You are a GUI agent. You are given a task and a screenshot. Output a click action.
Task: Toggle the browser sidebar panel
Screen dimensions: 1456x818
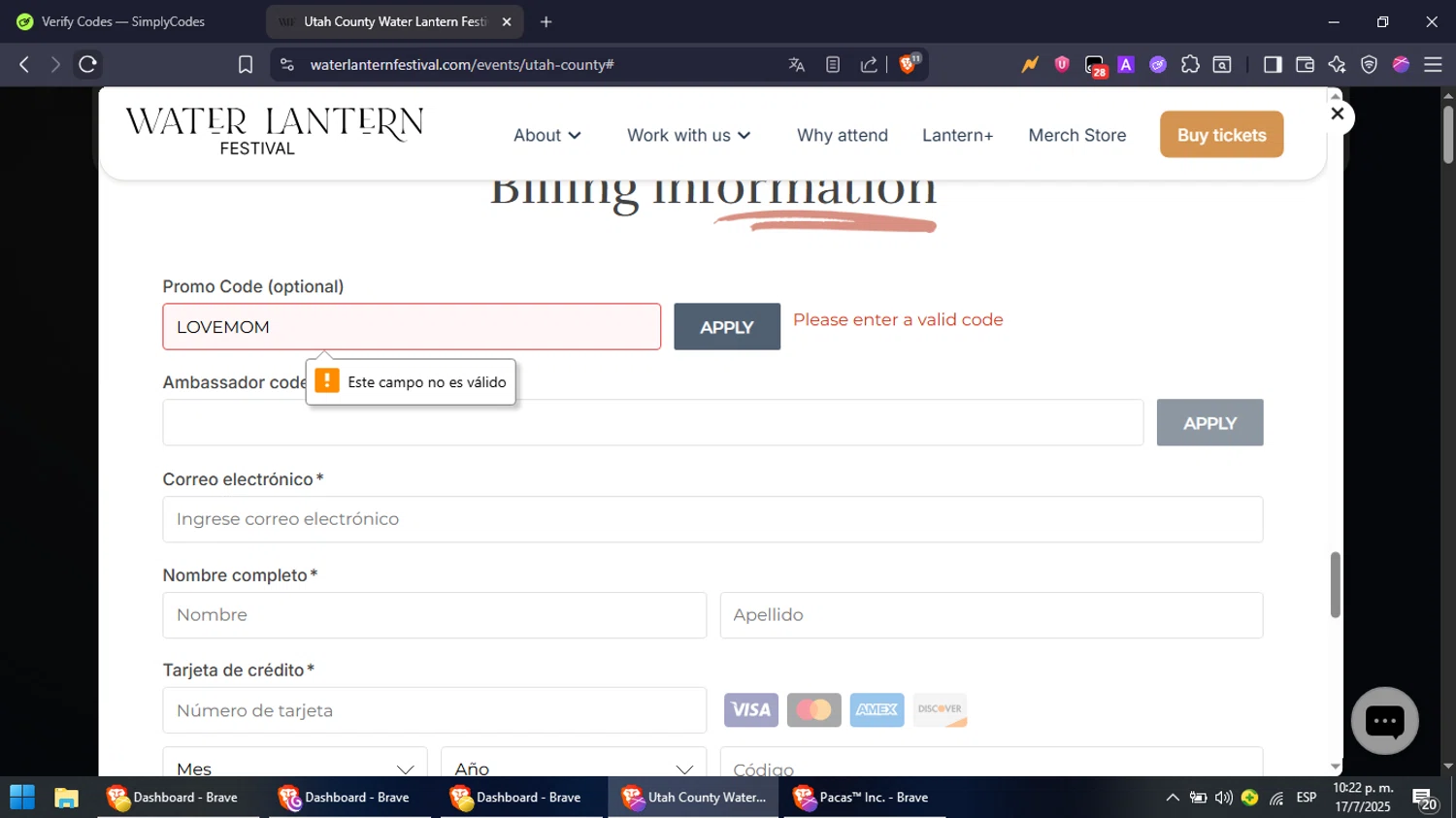click(x=1273, y=65)
